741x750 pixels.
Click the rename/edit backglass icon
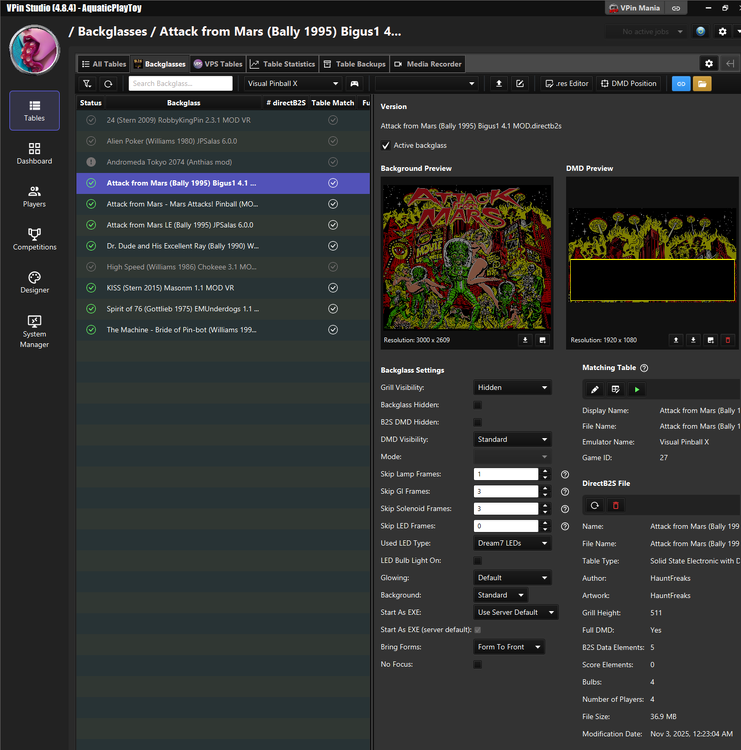click(520, 84)
